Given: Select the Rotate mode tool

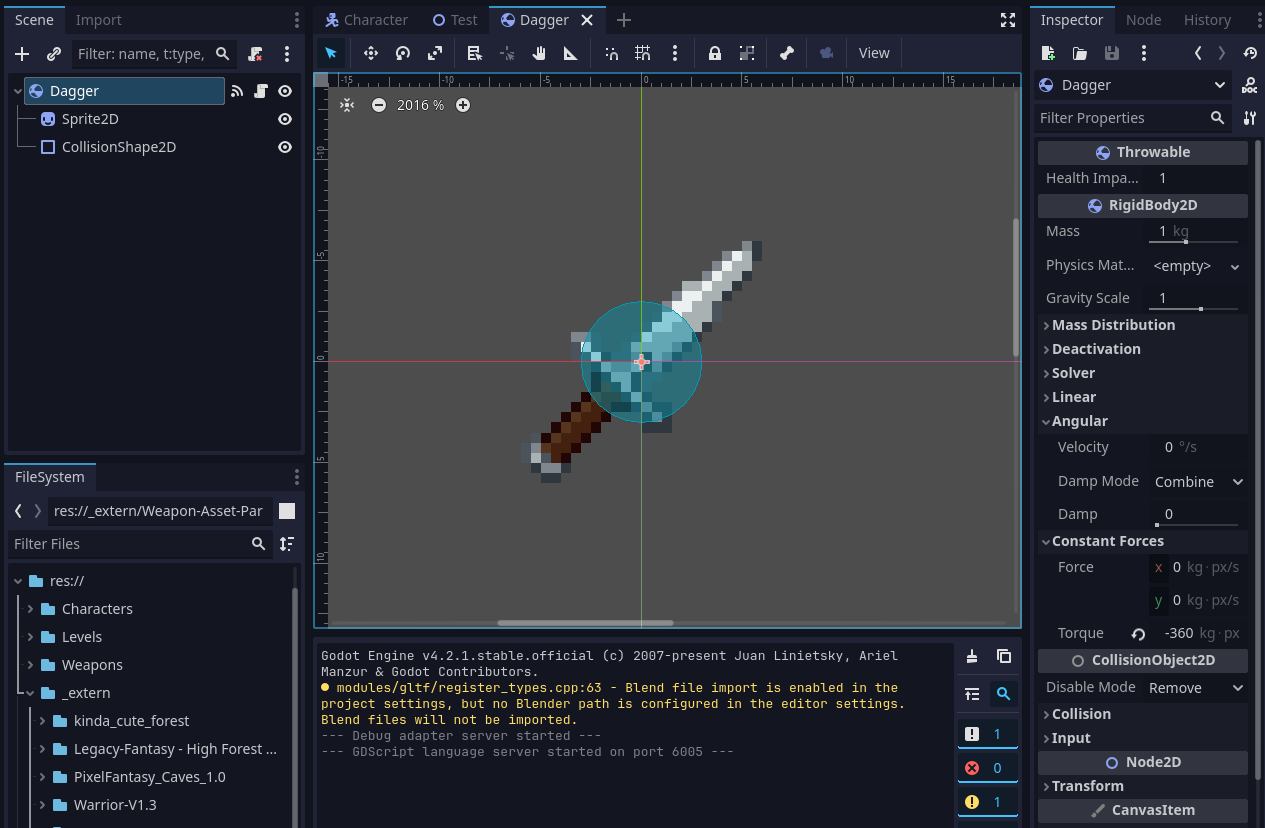Looking at the screenshot, I should [x=402, y=53].
